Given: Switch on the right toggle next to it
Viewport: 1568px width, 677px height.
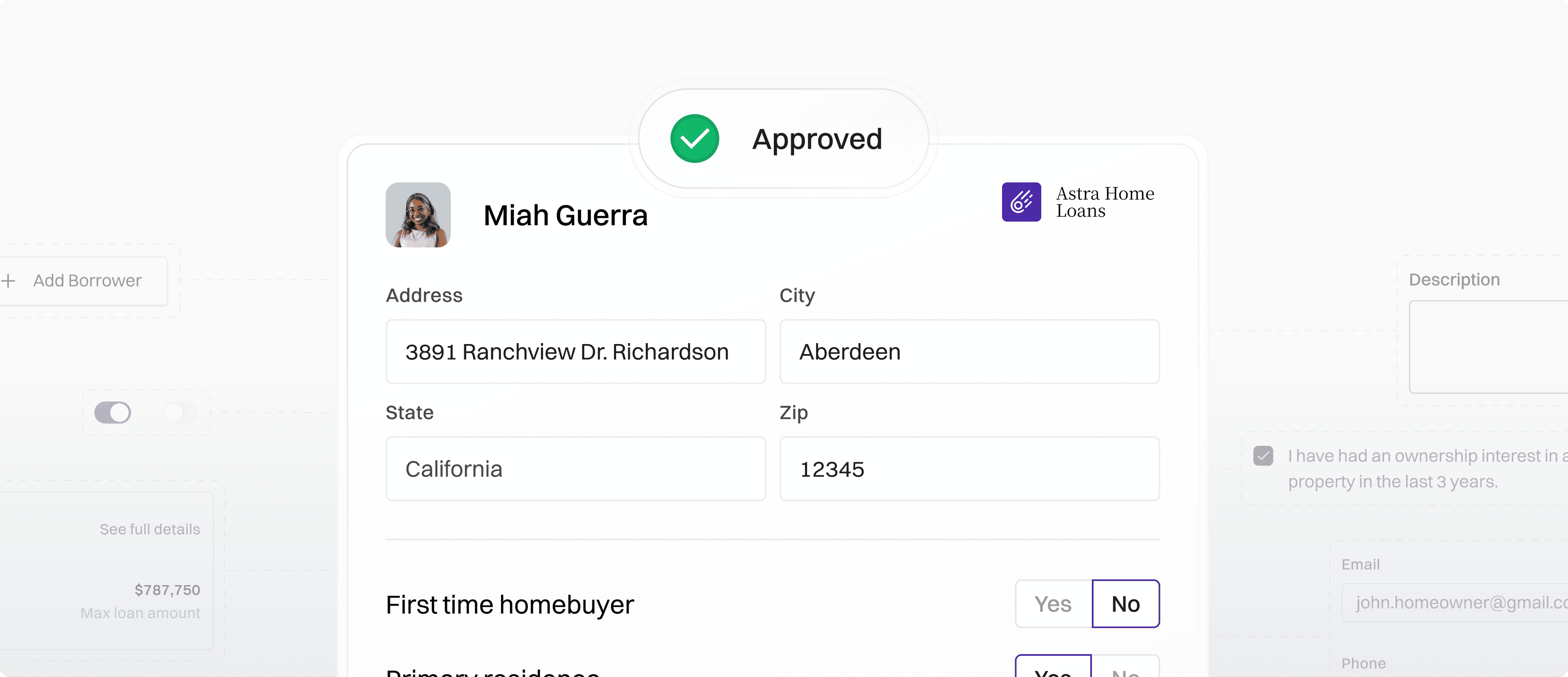Looking at the screenshot, I should pyautogui.click(x=180, y=413).
